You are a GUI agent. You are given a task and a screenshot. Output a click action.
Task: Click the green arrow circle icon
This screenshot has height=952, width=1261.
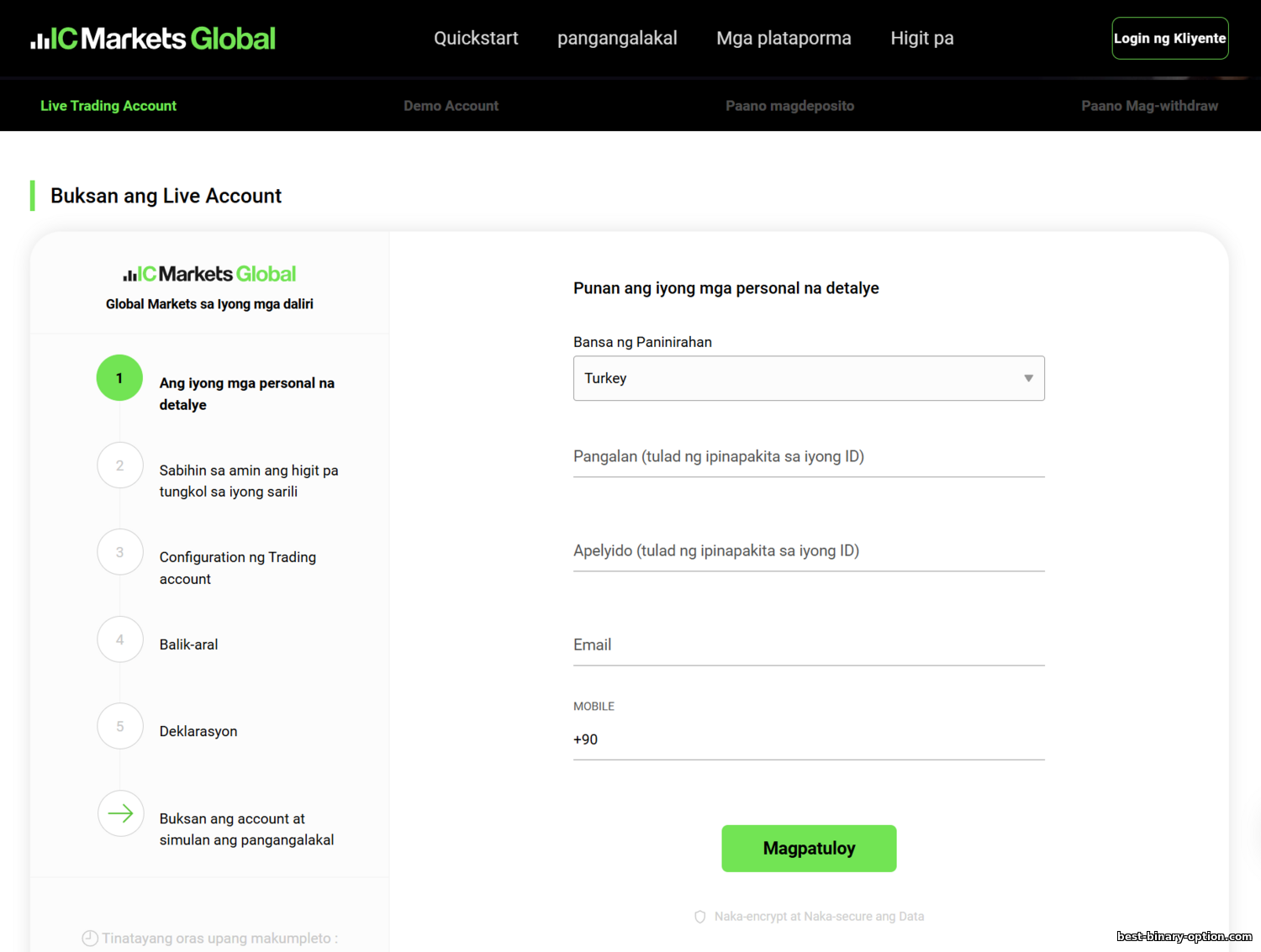tap(120, 813)
